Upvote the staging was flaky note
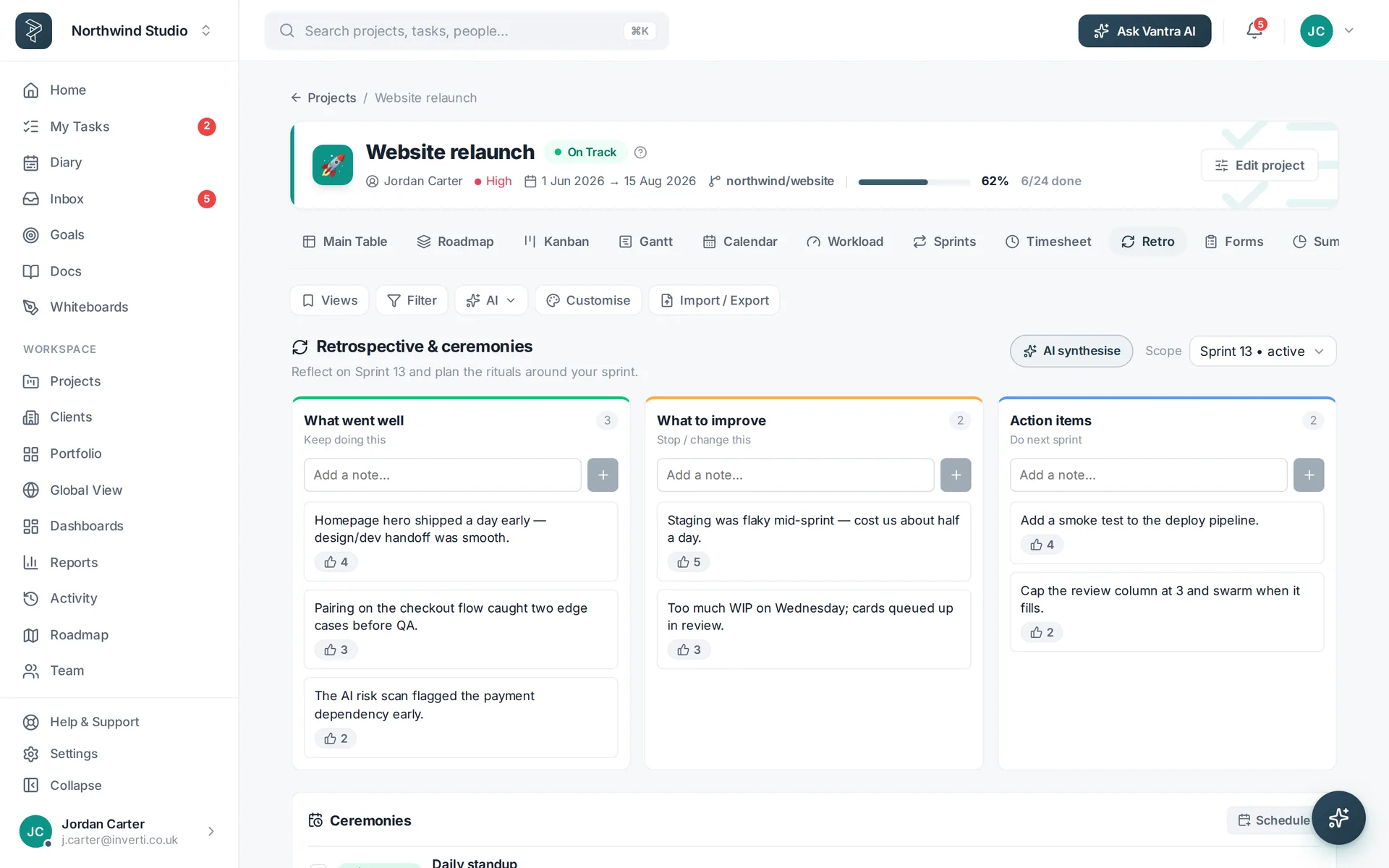 689,562
